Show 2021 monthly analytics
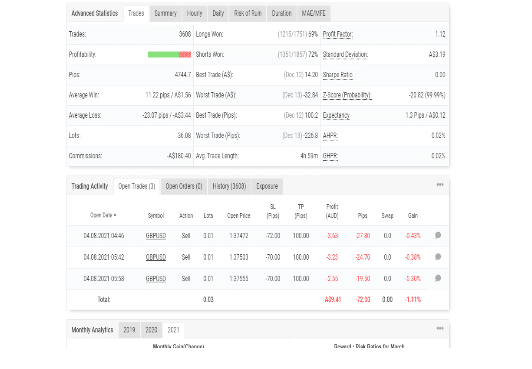Screen dimensions: 532x369 173,330
